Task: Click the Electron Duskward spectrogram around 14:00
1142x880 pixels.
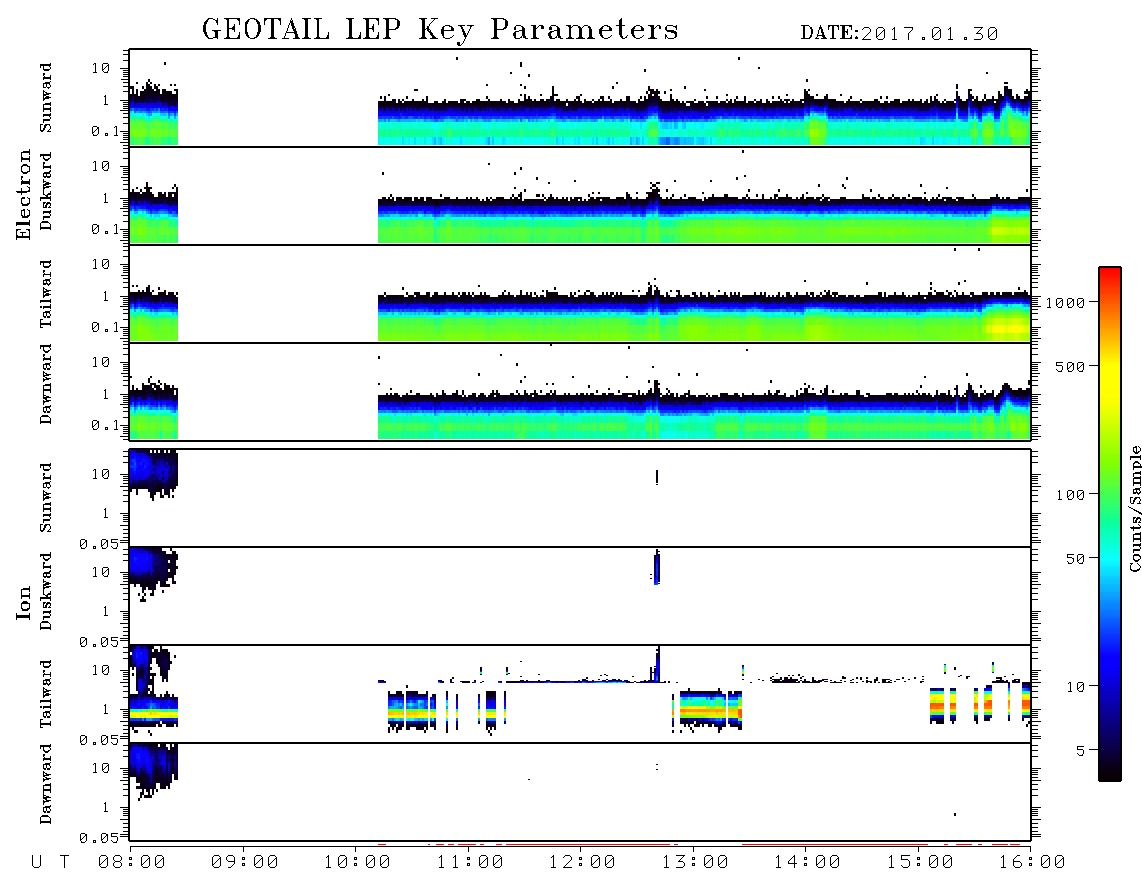Action: [x=806, y=219]
